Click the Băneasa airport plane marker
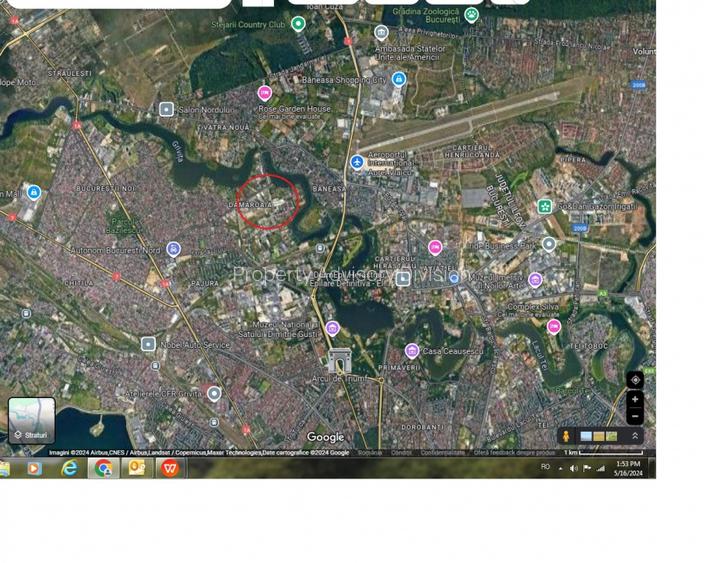Screen dimensions: 704x563 pos(357,162)
